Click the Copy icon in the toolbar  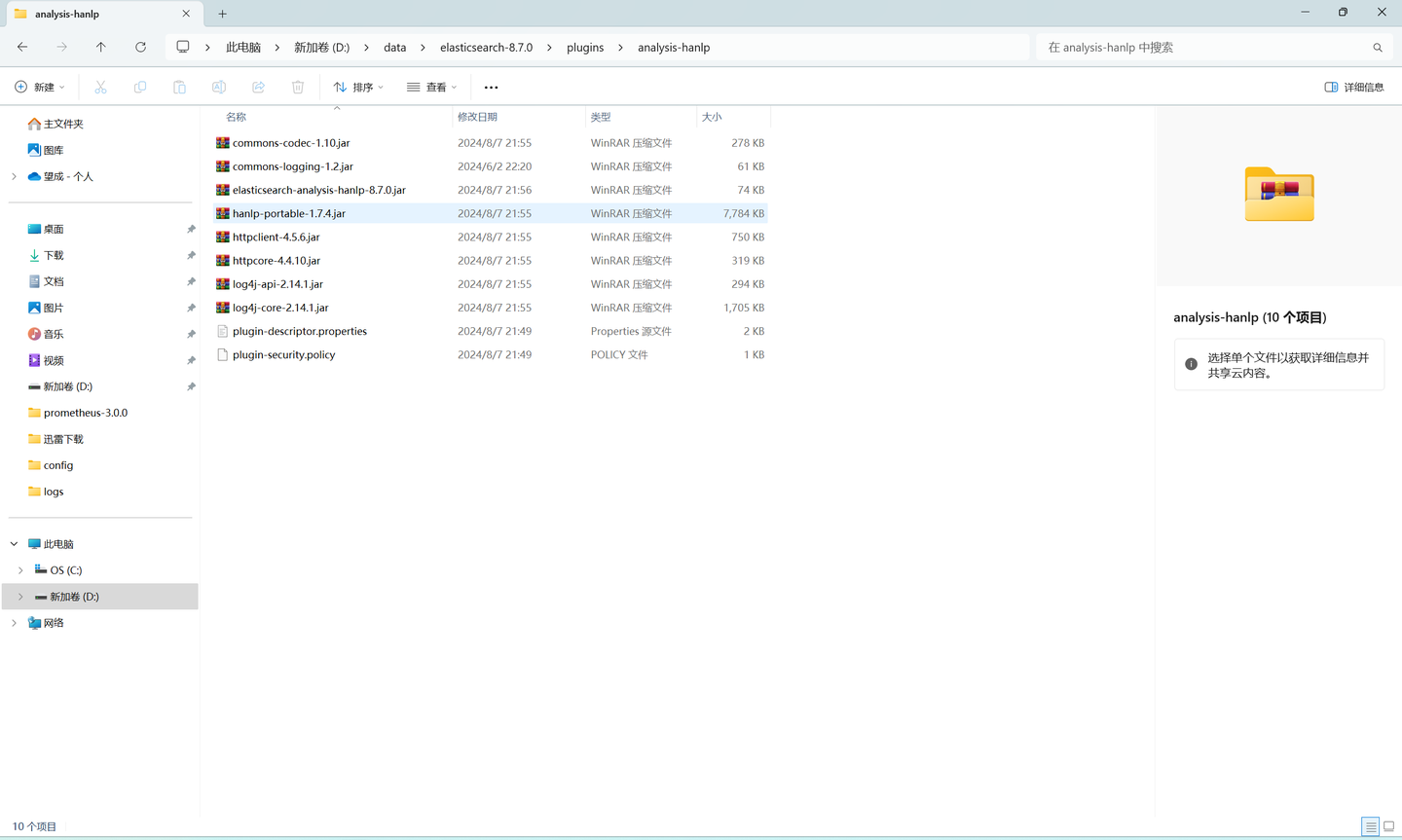(x=139, y=87)
